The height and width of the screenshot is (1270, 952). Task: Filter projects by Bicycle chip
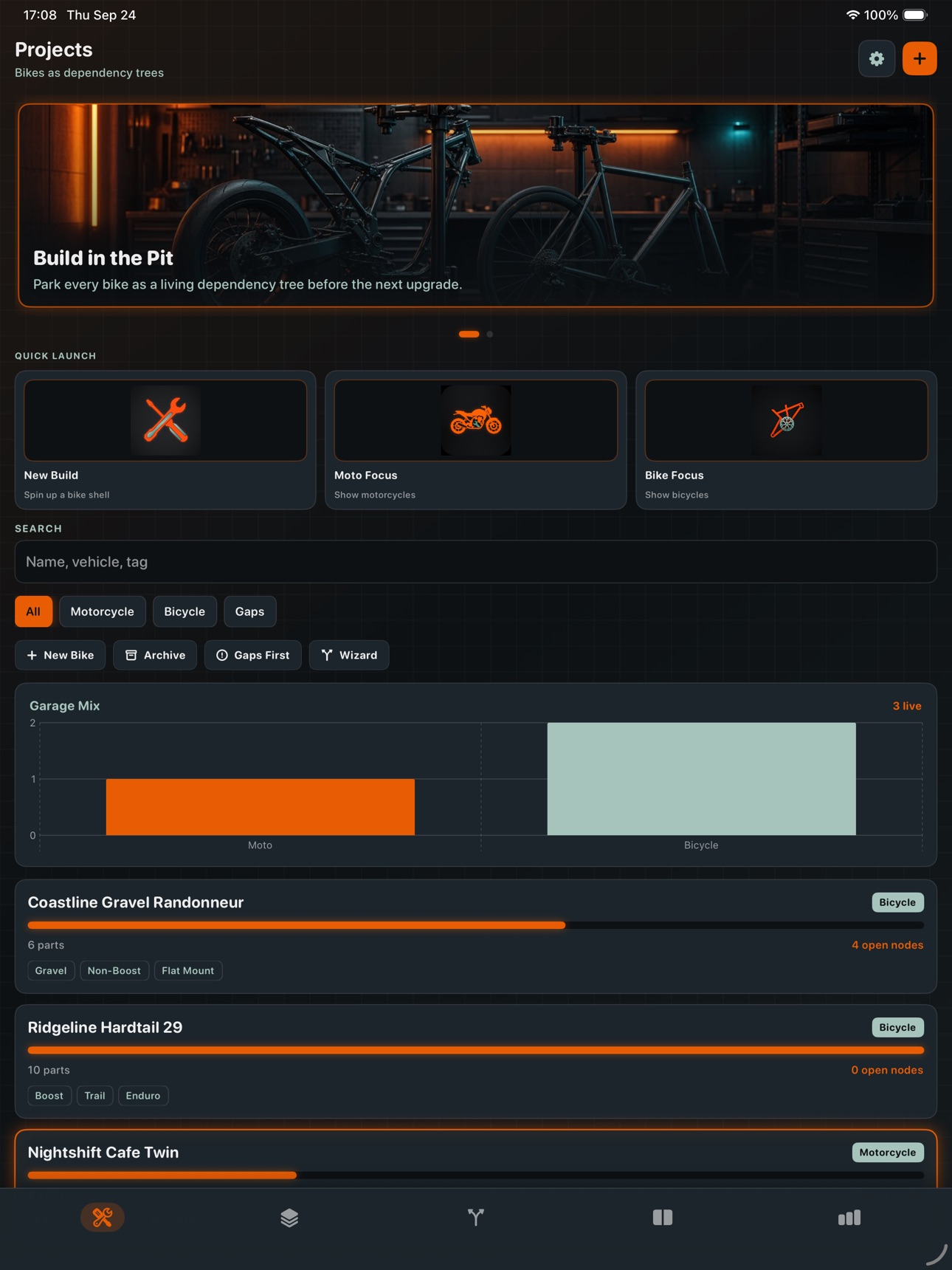[184, 611]
